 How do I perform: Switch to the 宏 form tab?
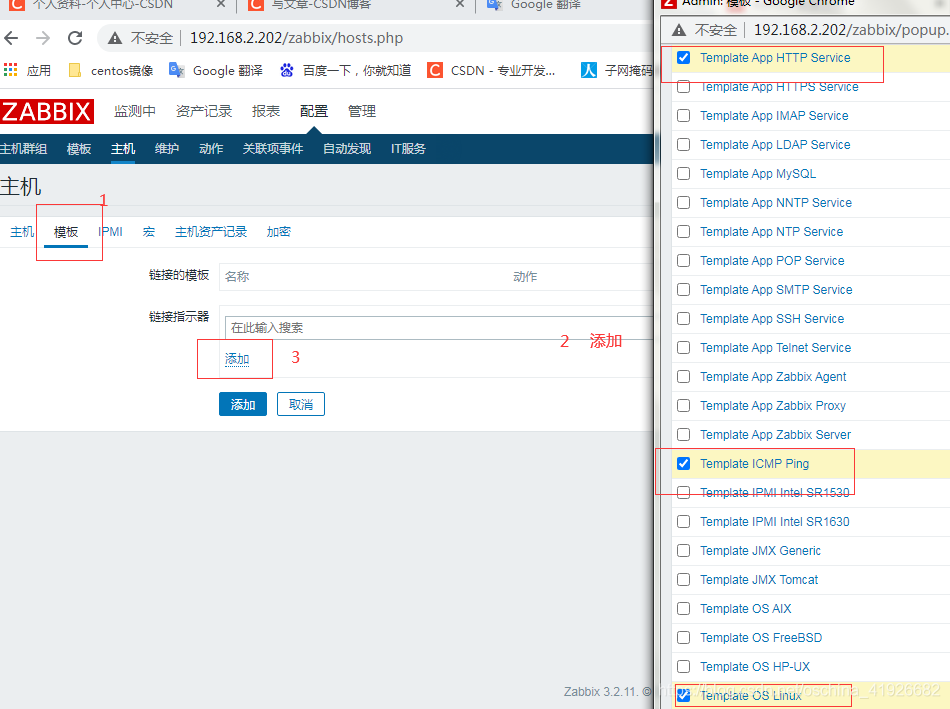(149, 232)
